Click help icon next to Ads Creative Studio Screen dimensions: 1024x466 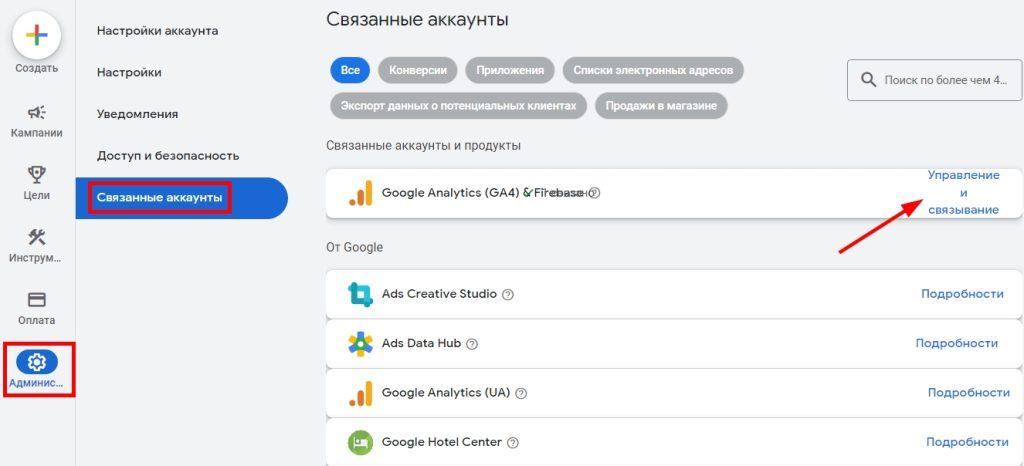point(507,294)
